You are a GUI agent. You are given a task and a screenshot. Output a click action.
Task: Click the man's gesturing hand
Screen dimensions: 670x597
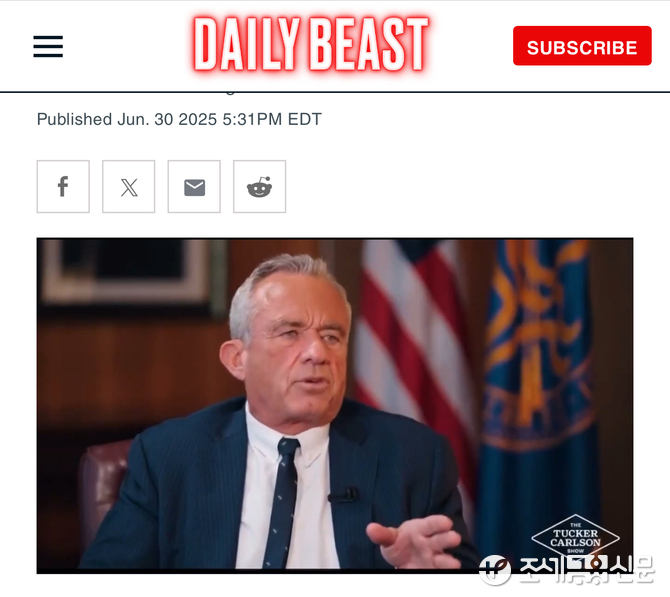(x=414, y=540)
